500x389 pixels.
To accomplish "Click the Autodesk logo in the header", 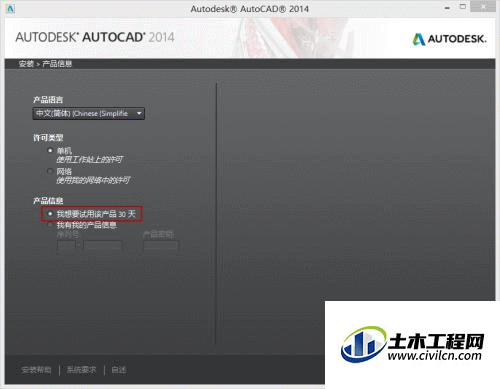I will coord(449,39).
